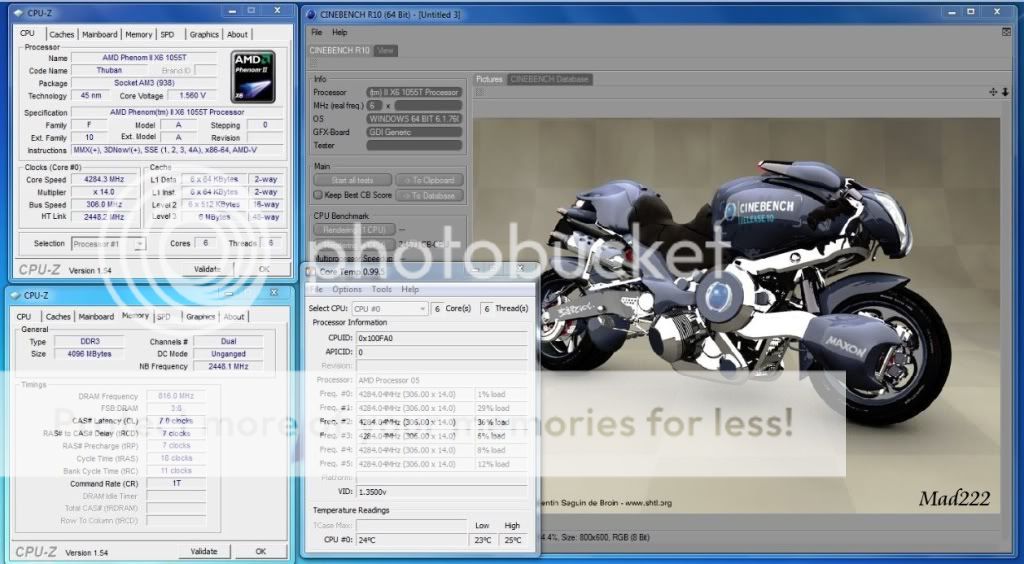Toggle the Keep Best CB Score checkbox

click(318, 195)
